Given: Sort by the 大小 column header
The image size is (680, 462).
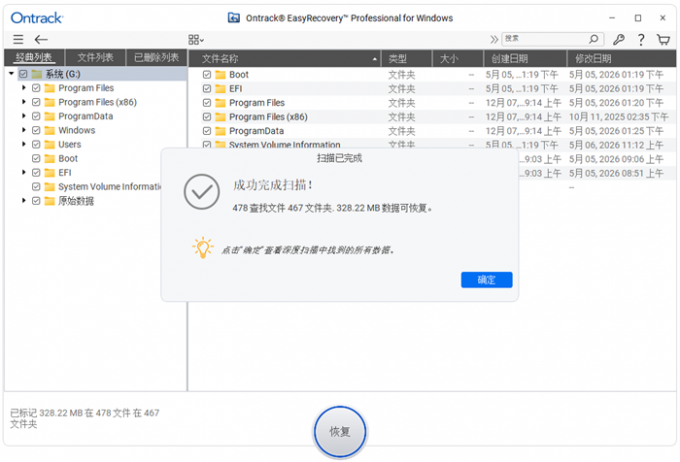Looking at the screenshot, I should (x=458, y=59).
